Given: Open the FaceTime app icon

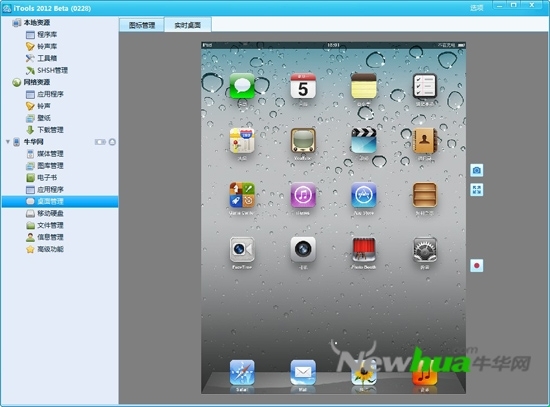Looking at the screenshot, I should pos(242,249).
